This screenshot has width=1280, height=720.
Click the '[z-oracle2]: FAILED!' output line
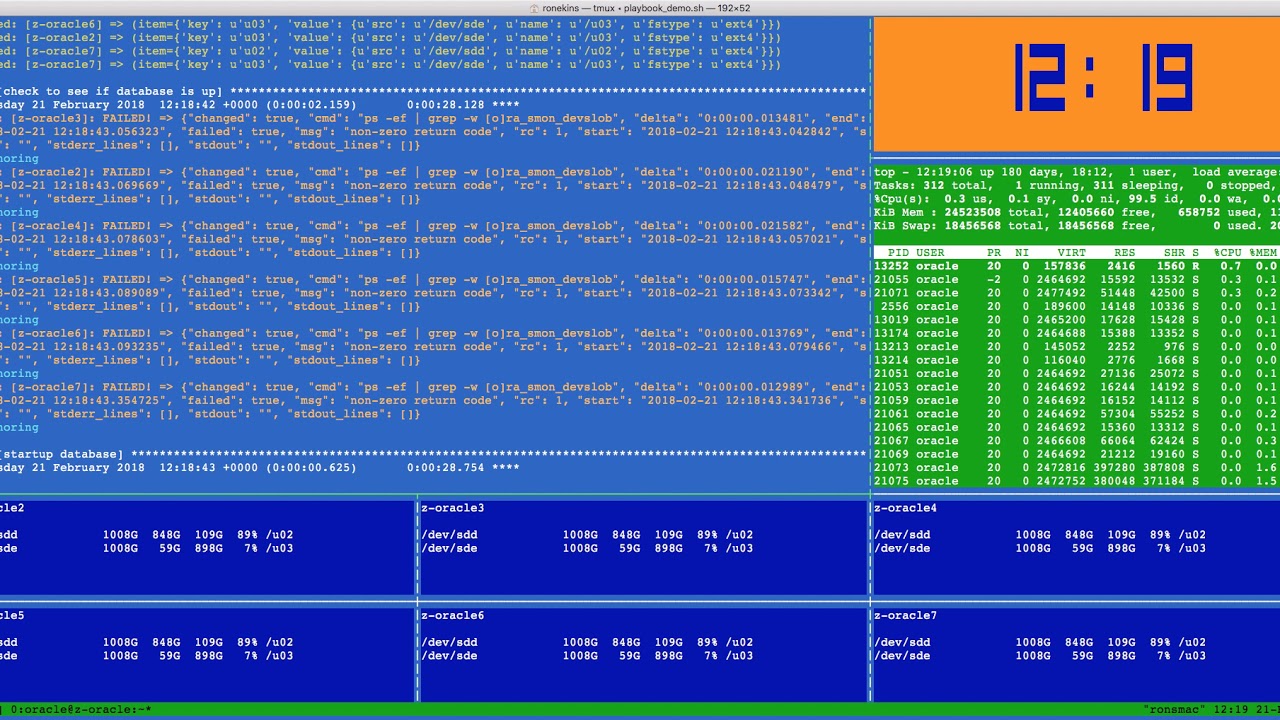[434, 172]
